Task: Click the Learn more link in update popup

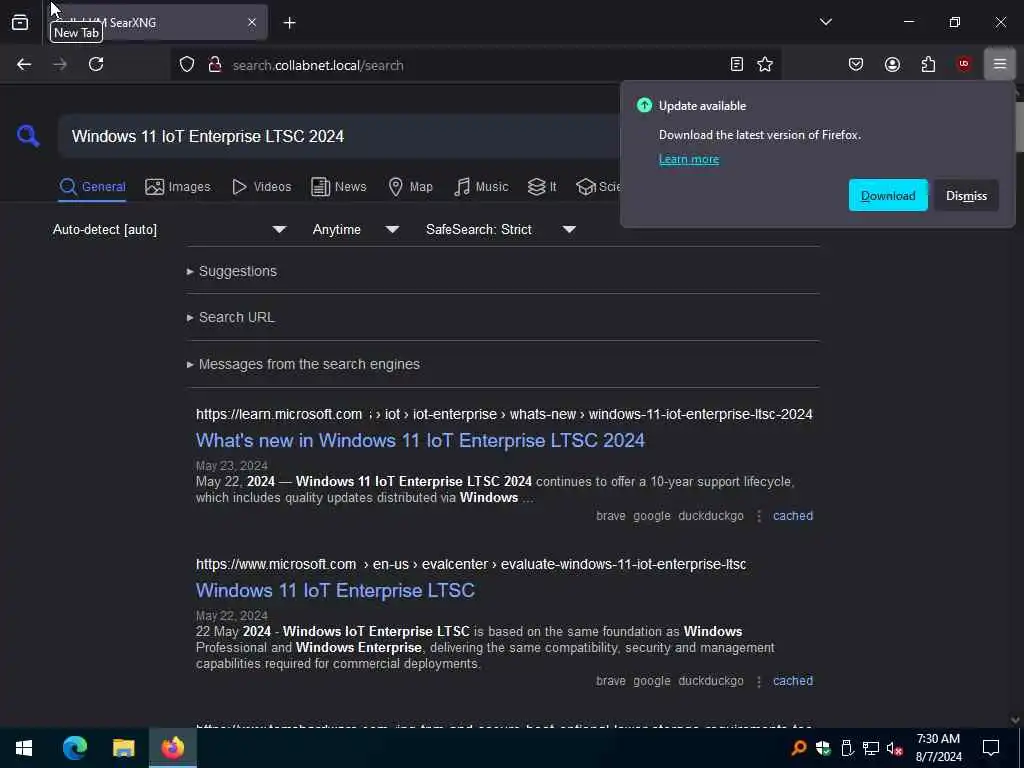Action: click(688, 159)
